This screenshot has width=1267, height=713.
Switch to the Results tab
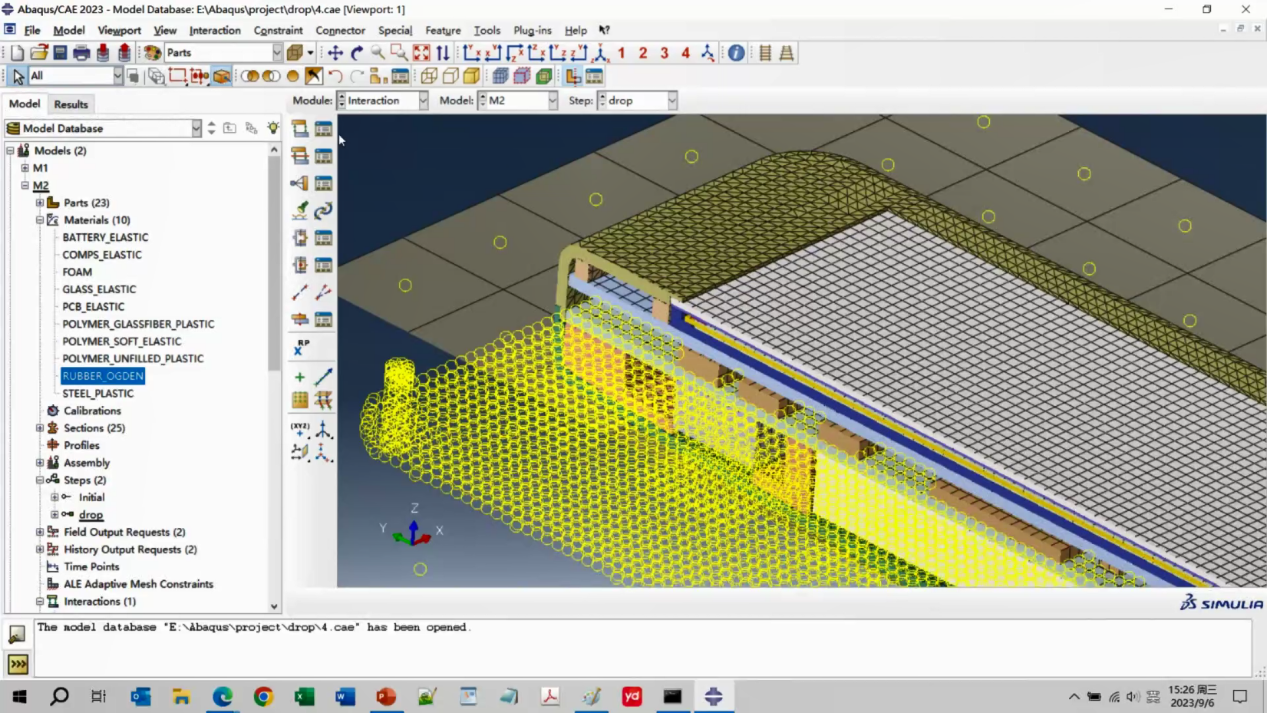click(x=71, y=104)
